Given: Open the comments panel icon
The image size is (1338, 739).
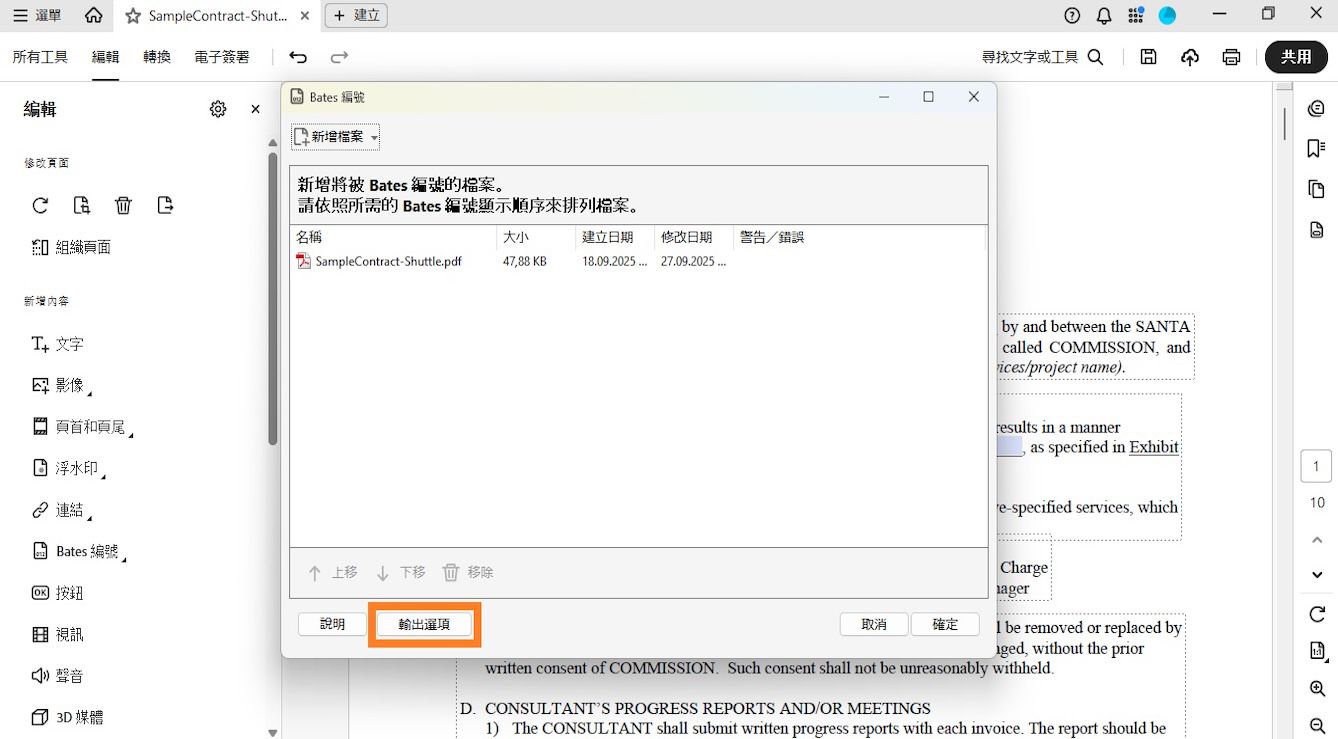Looking at the screenshot, I should click(x=1316, y=107).
